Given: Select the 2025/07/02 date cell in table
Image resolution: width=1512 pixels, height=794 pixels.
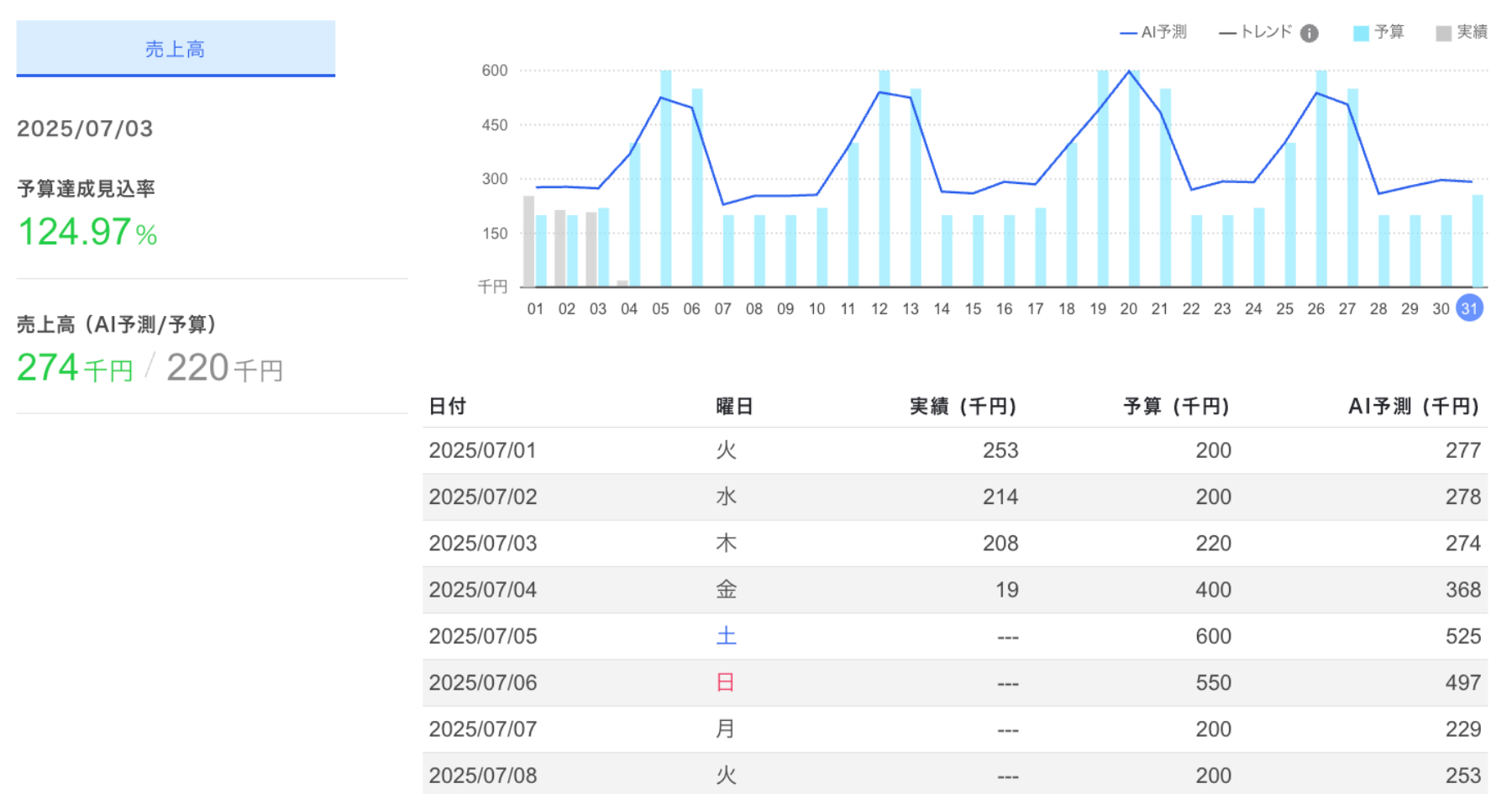Looking at the screenshot, I should [x=483, y=497].
